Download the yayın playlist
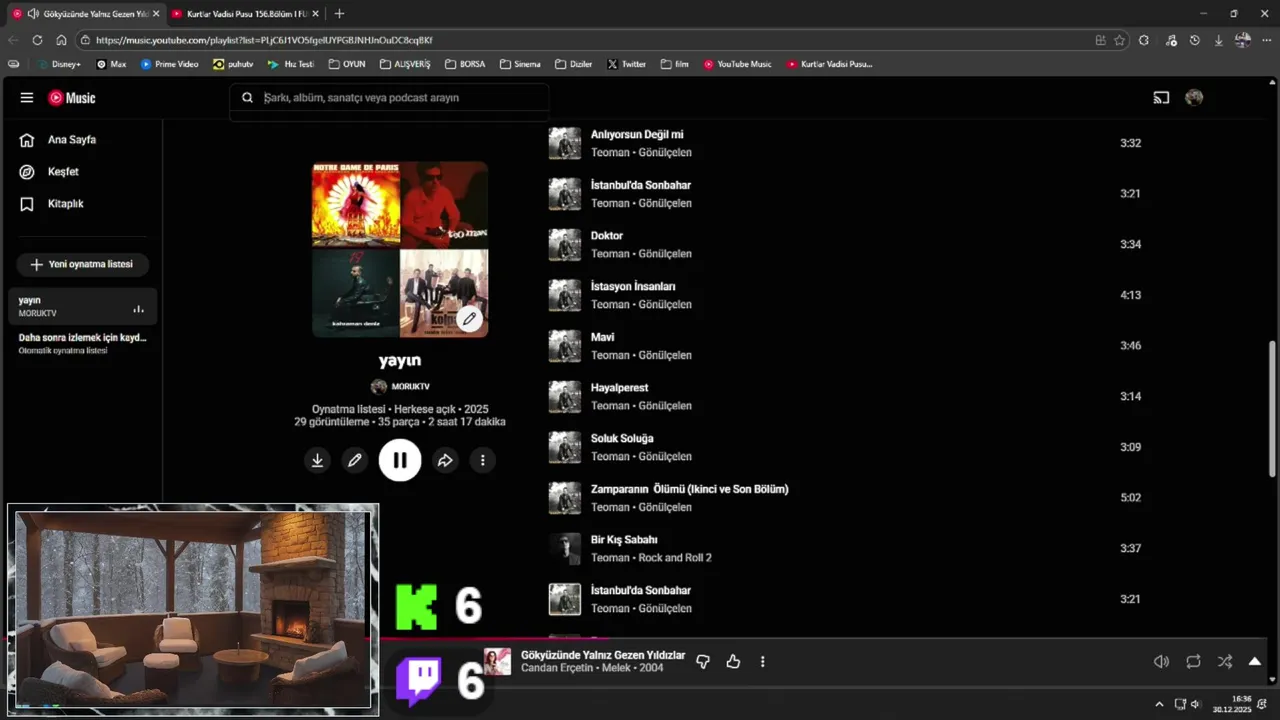Viewport: 1280px width, 720px height. pos(317,460)
